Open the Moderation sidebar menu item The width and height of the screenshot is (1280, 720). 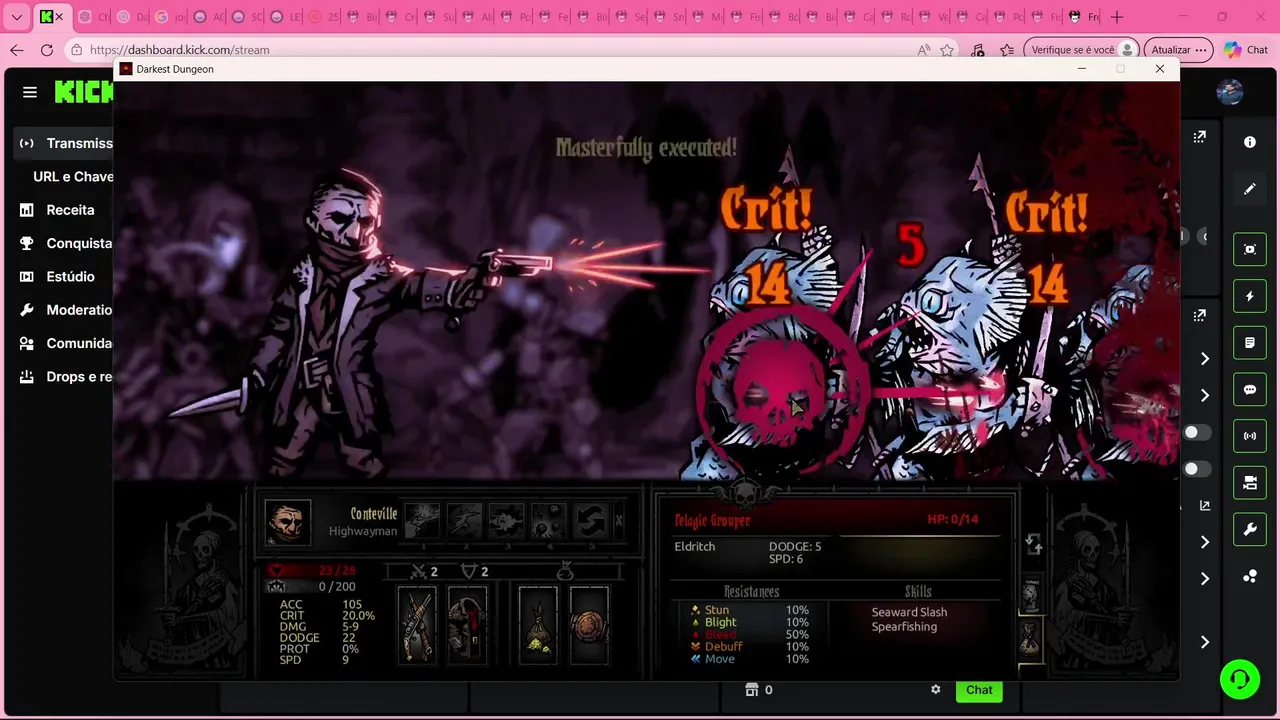tap(65, 310)
